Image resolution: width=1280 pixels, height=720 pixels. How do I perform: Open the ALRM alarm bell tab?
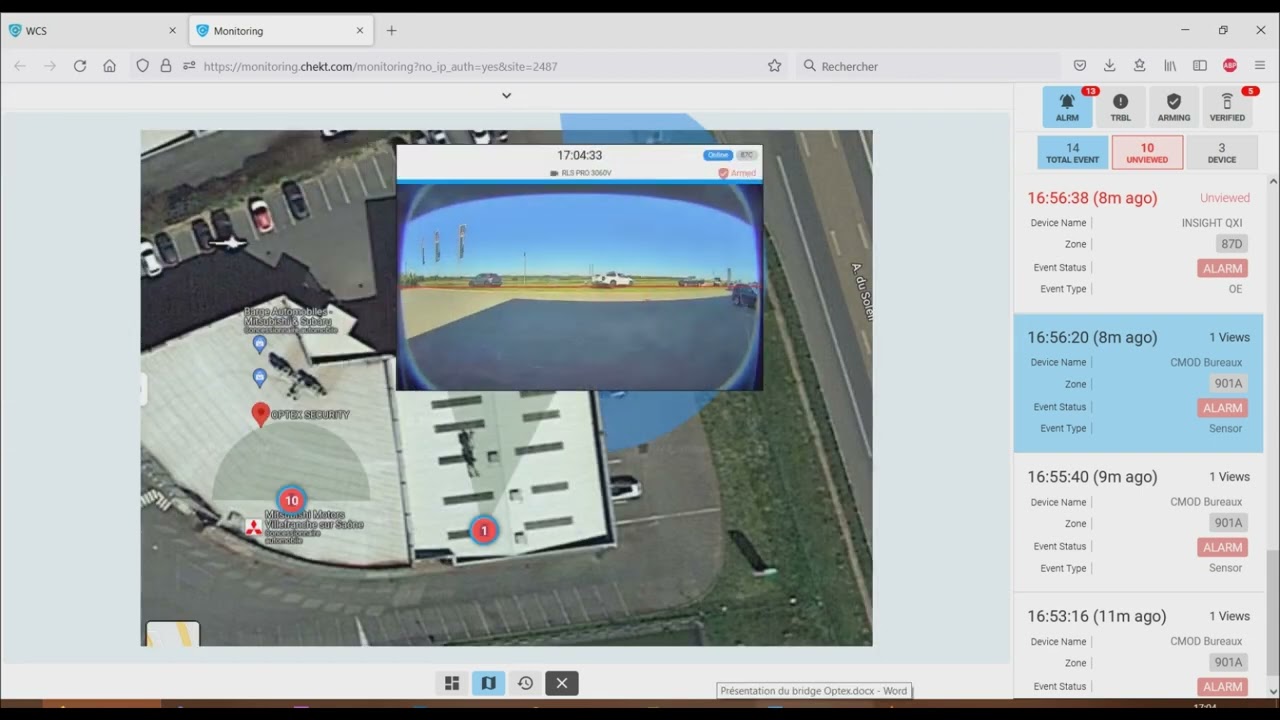pyautogui.click(x=1067, y=107)
